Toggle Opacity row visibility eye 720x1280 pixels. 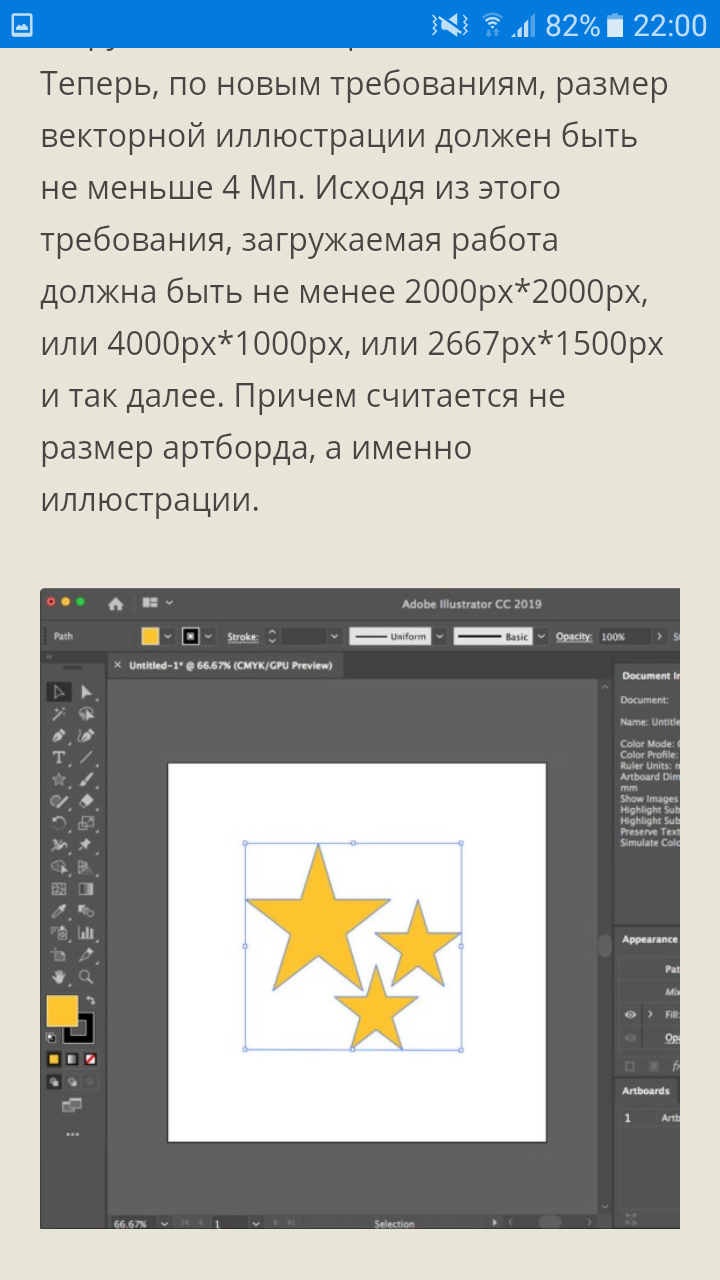pos(630,1038)
